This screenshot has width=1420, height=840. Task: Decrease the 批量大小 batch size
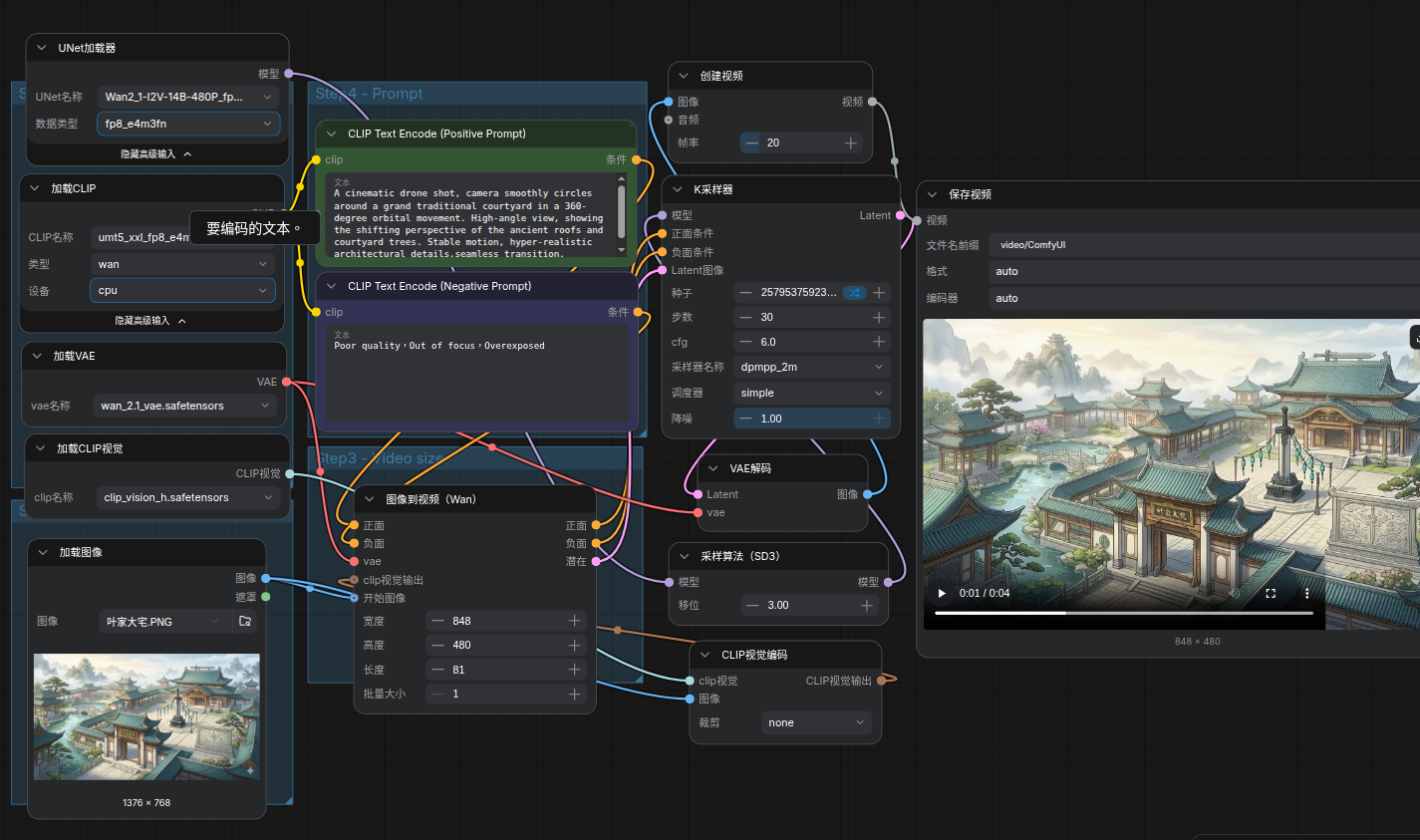[436, 694]
